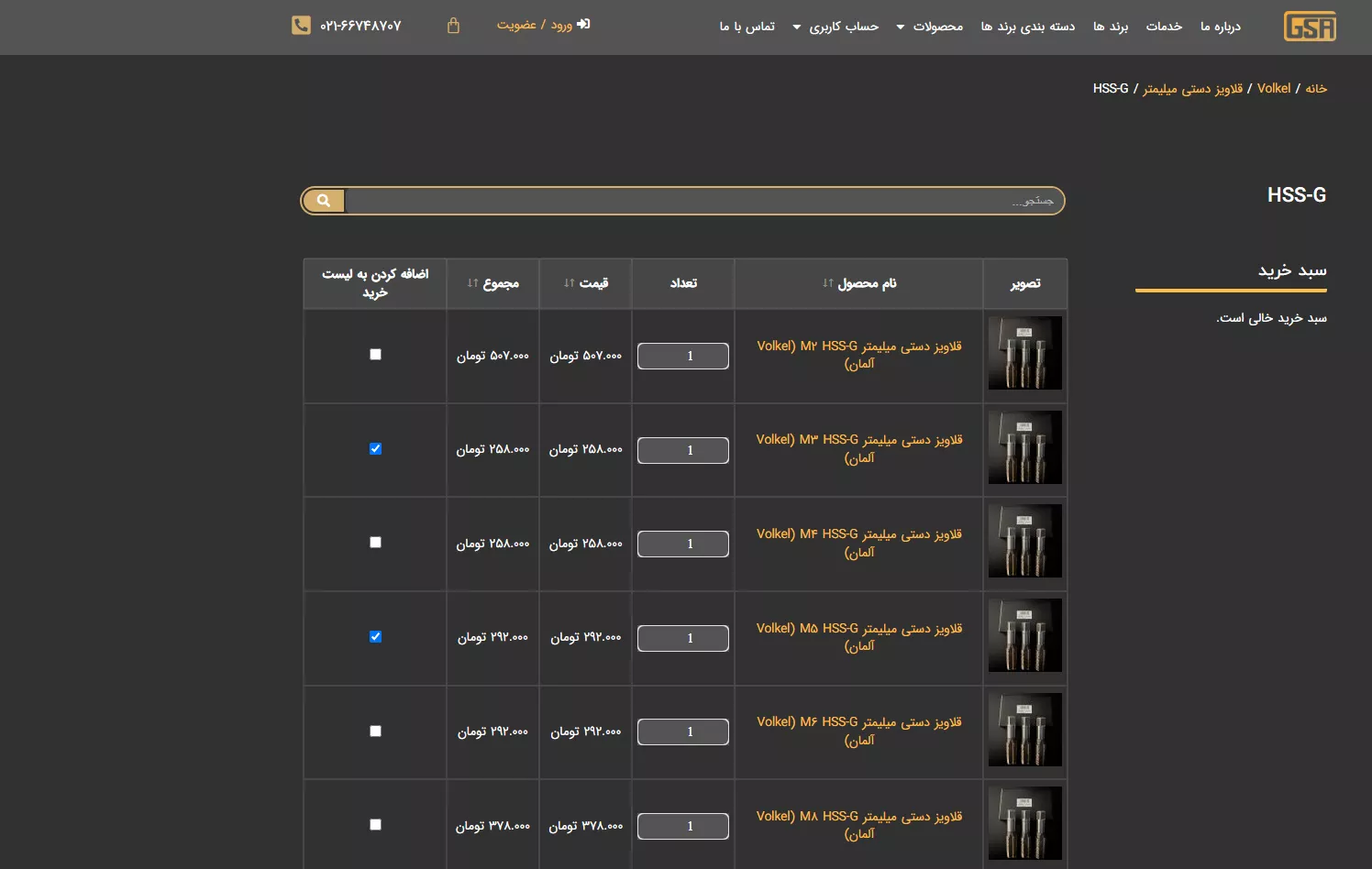Click quantity field for Volkel M۳ row
The width and height of the screenshot is (1372, 869).
pyautogui.click(x=683, y=450)
